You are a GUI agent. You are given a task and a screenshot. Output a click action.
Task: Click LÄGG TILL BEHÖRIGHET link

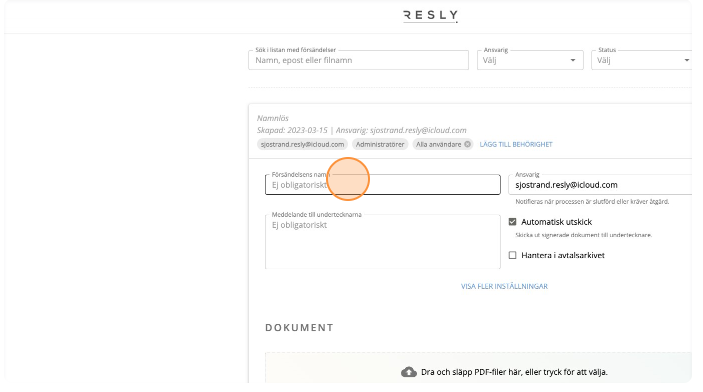coord(516,144)
